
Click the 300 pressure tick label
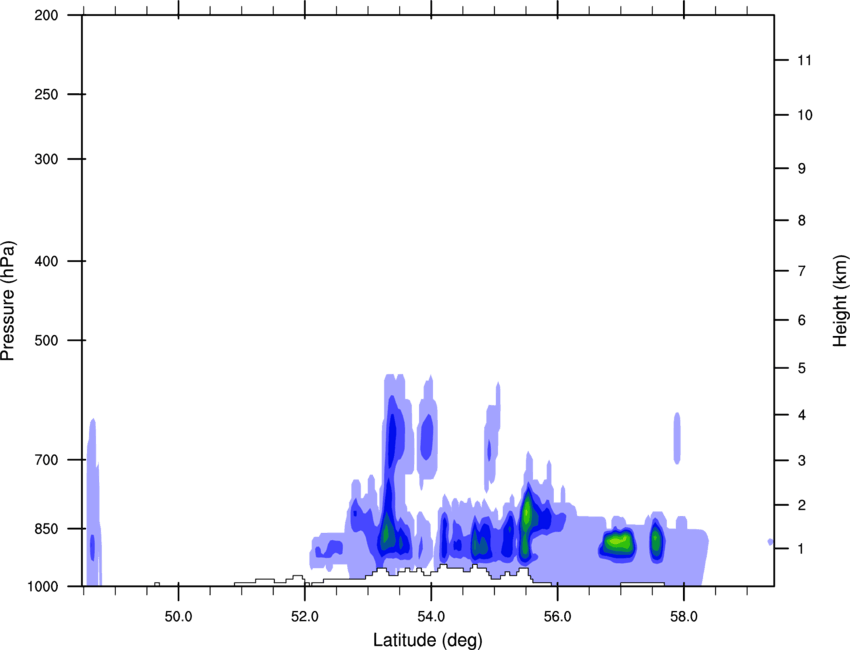47,159
